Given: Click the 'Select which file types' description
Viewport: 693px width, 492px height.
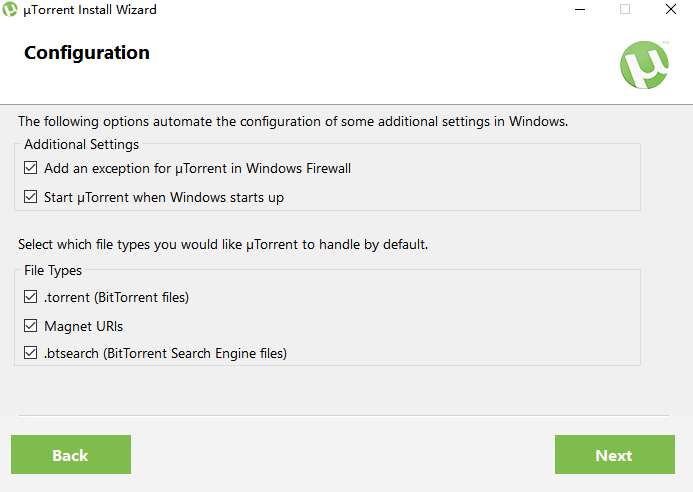Looking at the screenshot, I should click(x=223, y=244).
